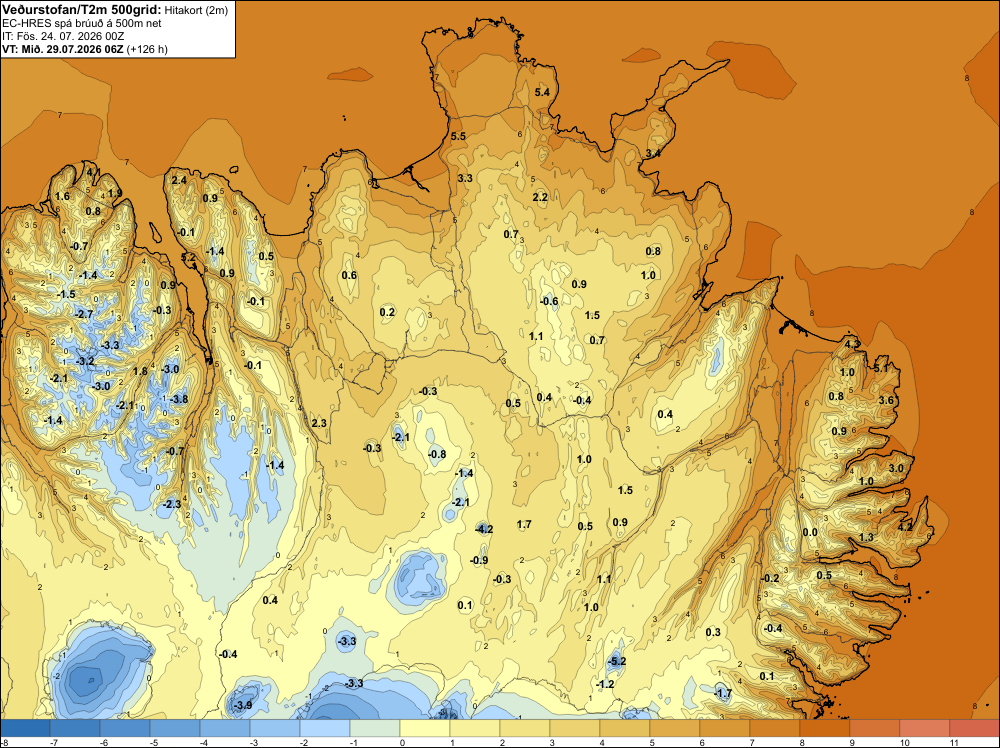Click the 1.8 temperature value
This screenshot has height=748, width=1000.
(x=140, y=372)
